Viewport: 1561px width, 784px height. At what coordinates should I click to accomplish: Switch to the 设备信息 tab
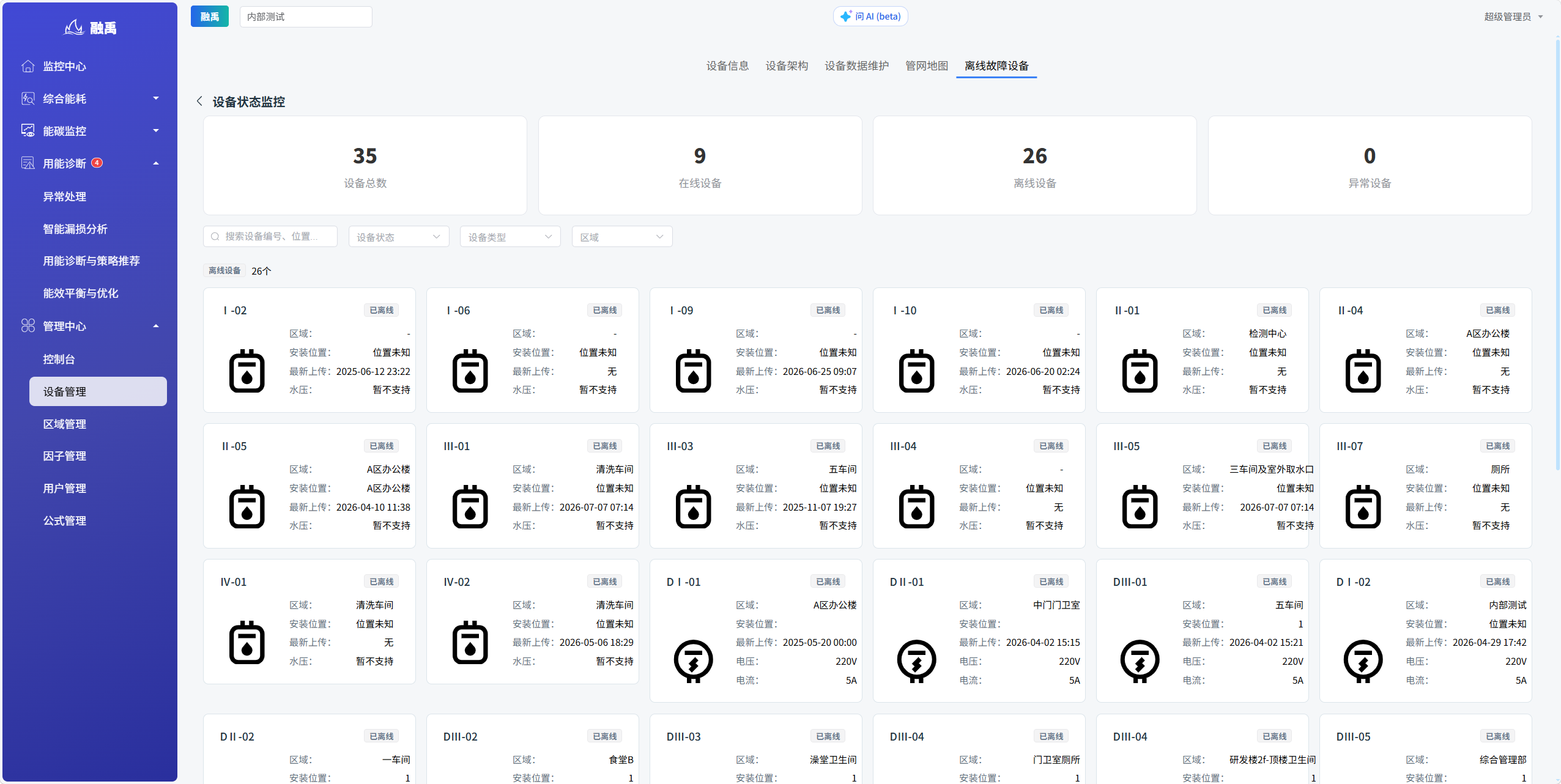727,65
